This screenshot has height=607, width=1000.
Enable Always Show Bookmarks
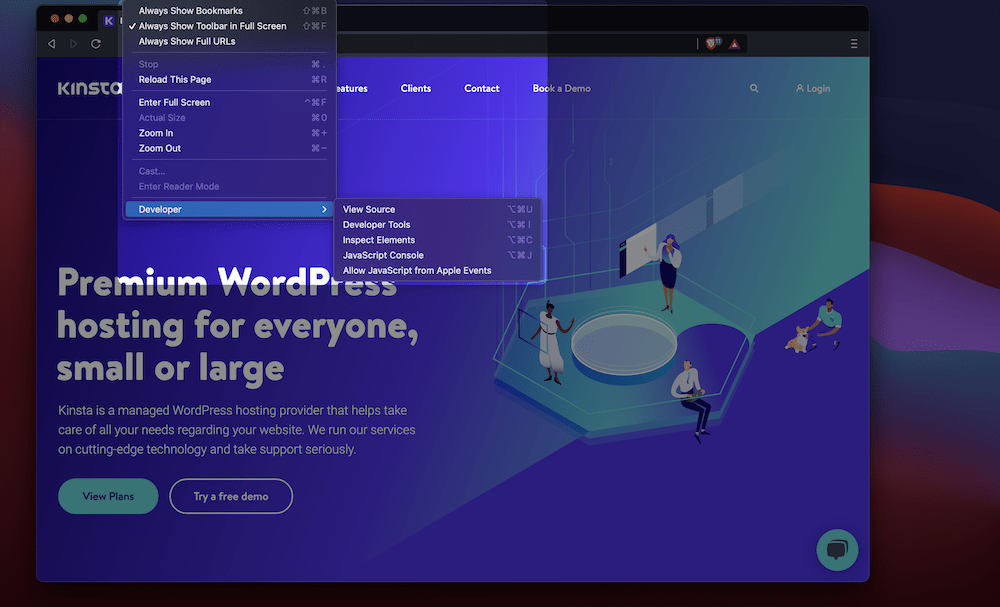pos(190,11)
